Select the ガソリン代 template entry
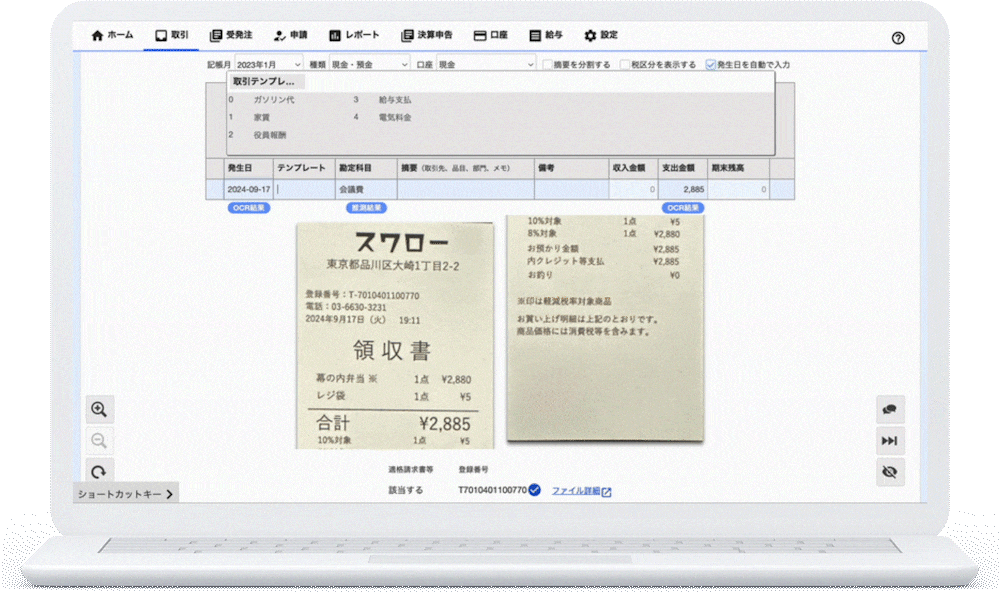This screenshot has height=596, width=1000. point(273,100)
